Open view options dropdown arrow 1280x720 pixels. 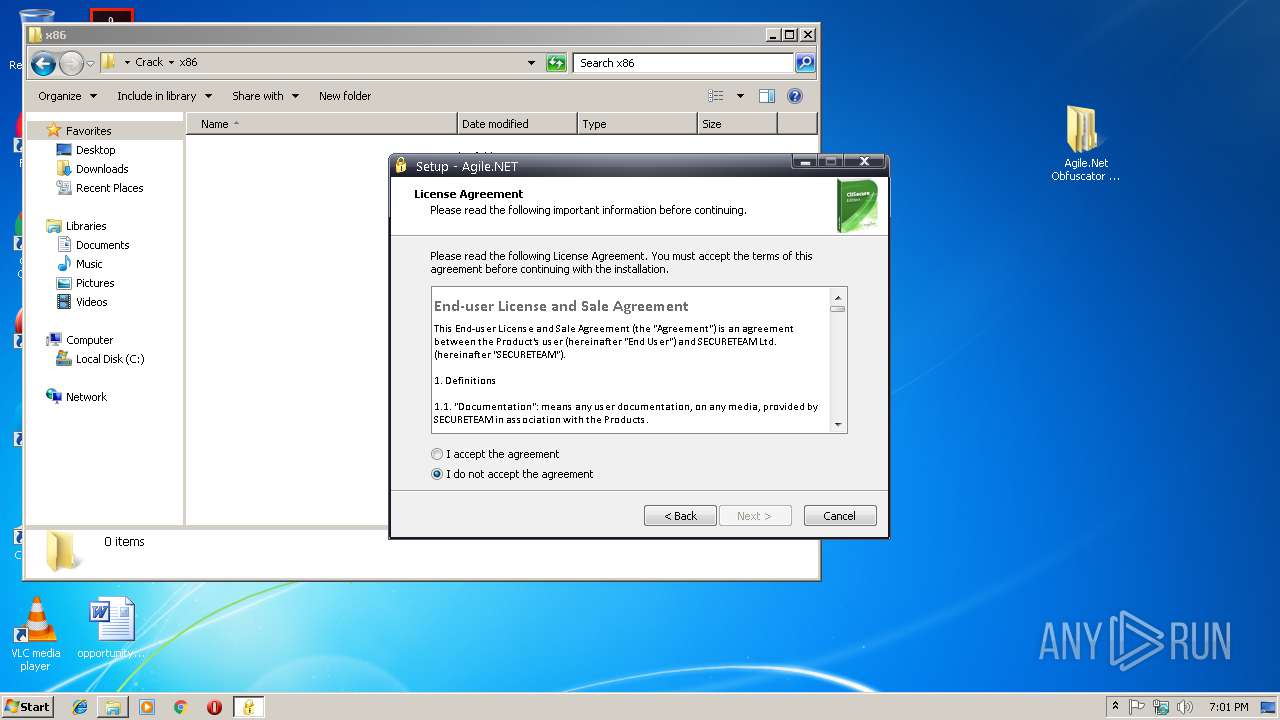[740, 96]
